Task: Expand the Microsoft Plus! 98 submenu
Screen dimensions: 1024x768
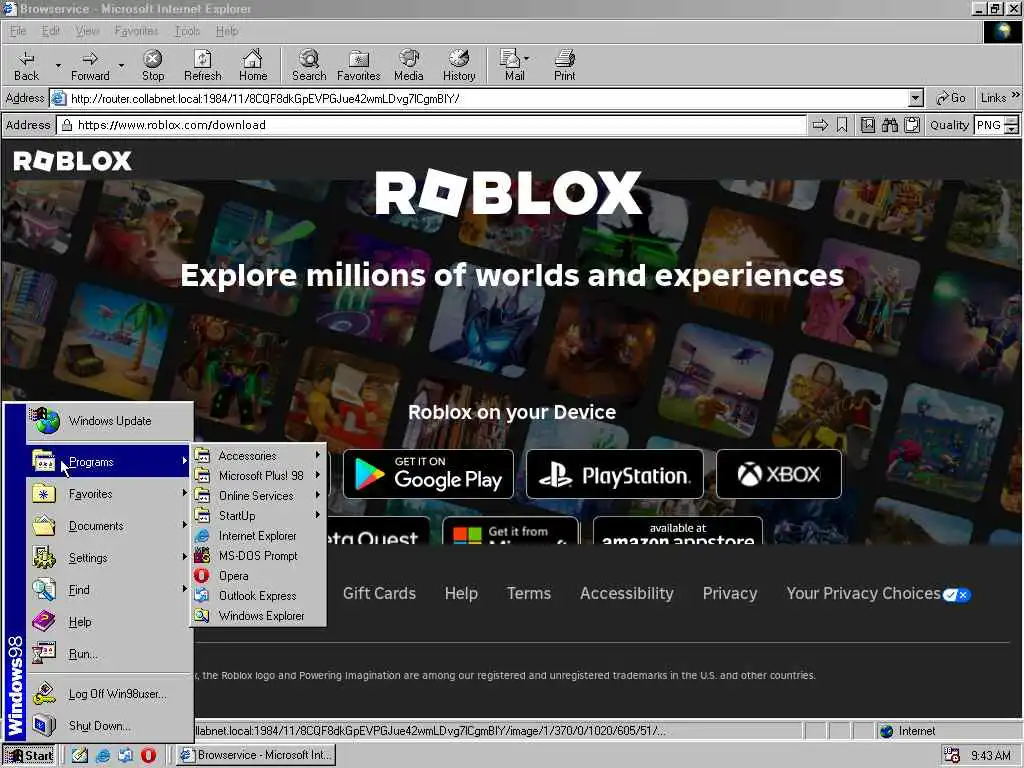Action: coord(259,475)
